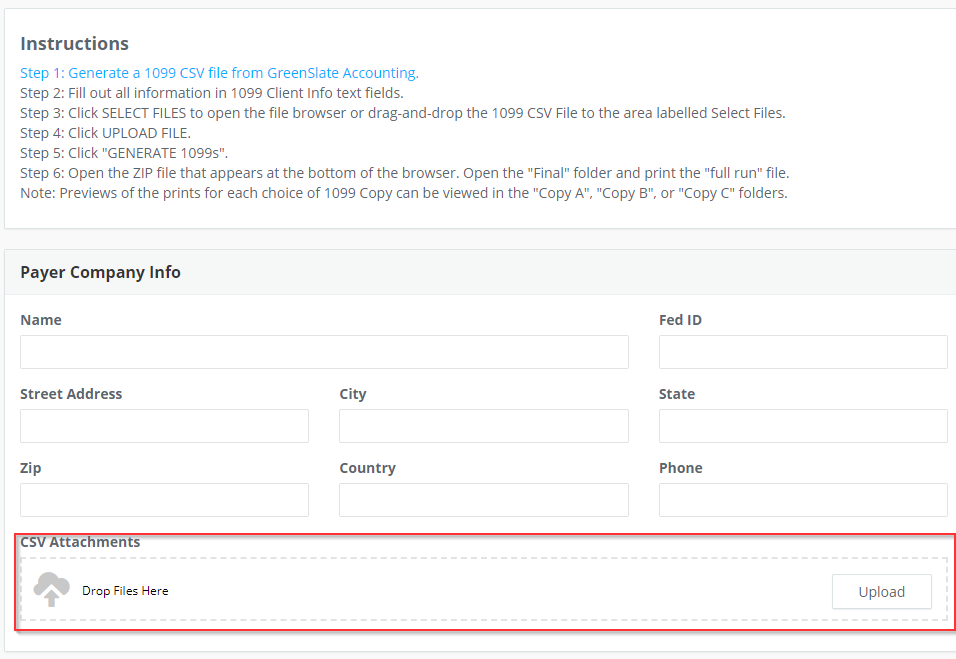
Task: Click the State input box
Action: pos(803,426)
